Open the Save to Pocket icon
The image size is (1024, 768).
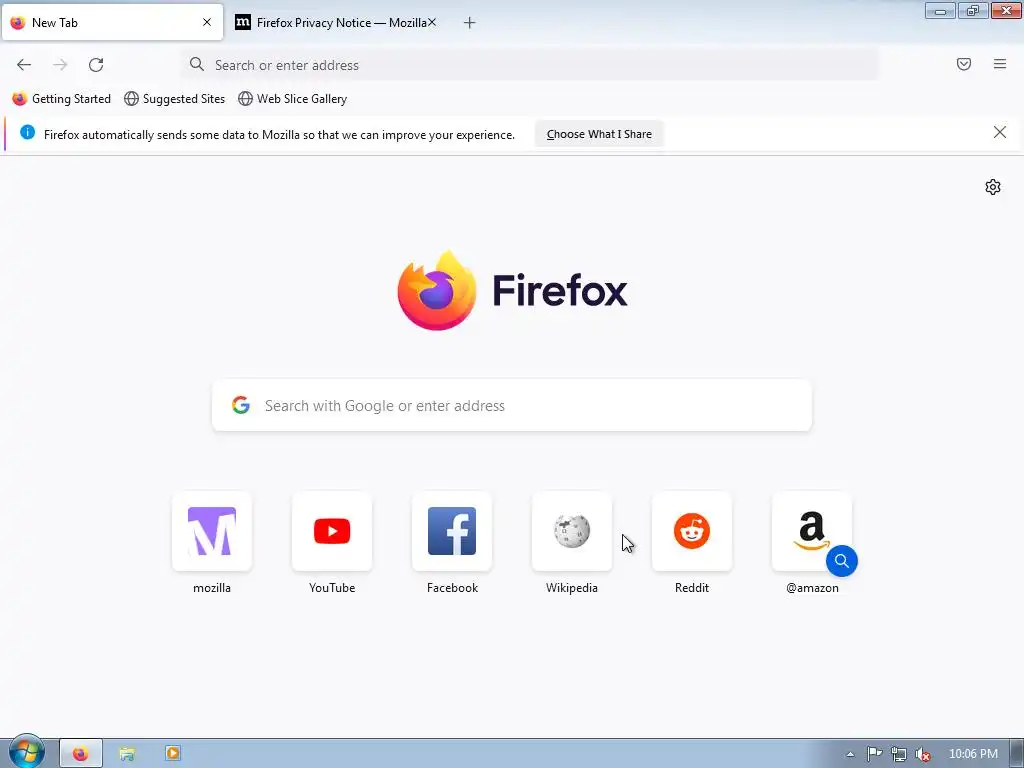(964, 64)
